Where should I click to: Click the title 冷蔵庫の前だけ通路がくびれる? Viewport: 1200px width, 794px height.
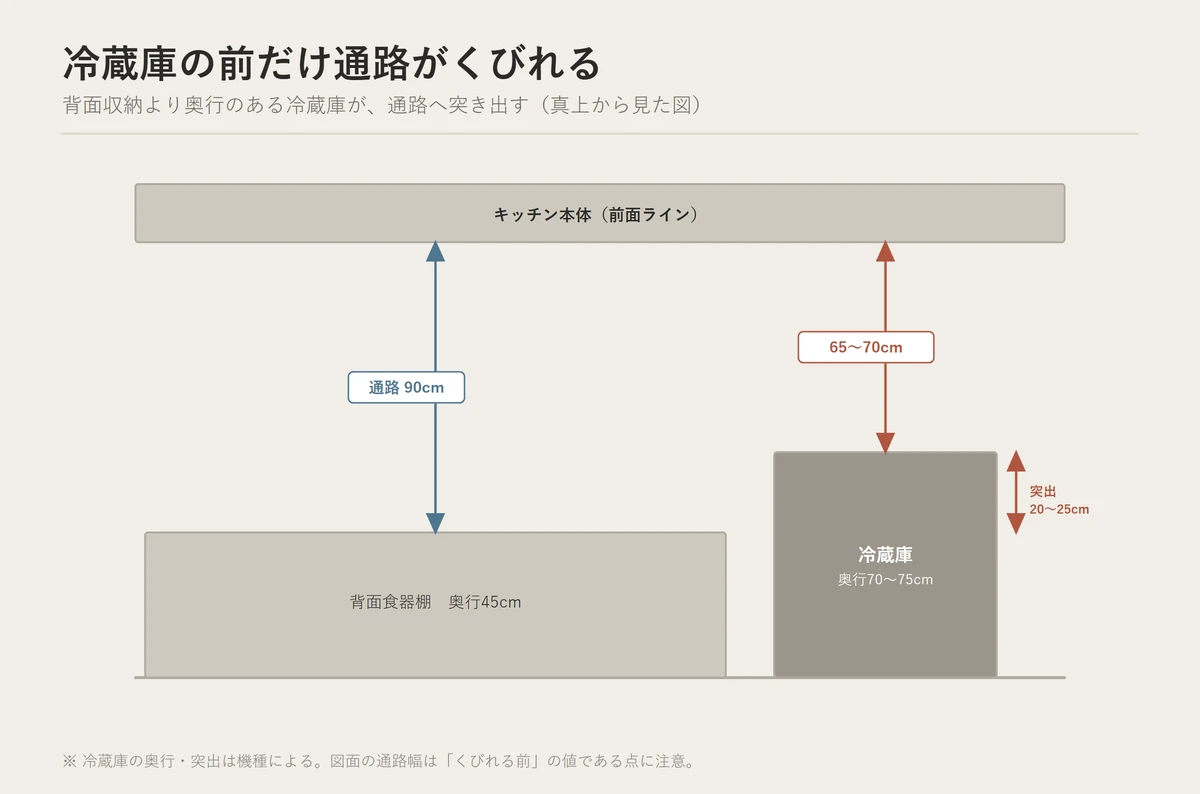click(x=331, y=63)
